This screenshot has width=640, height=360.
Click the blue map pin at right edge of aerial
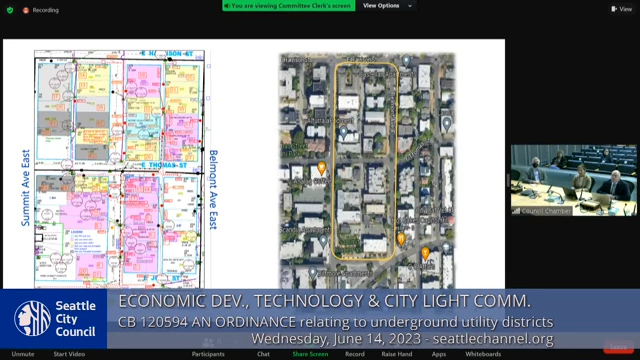(x=447, y=124)
